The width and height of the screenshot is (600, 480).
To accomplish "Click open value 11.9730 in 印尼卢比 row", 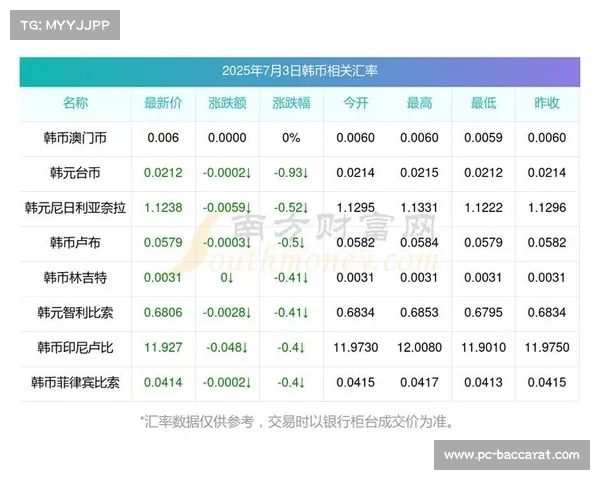I will [x=355, y=348].
